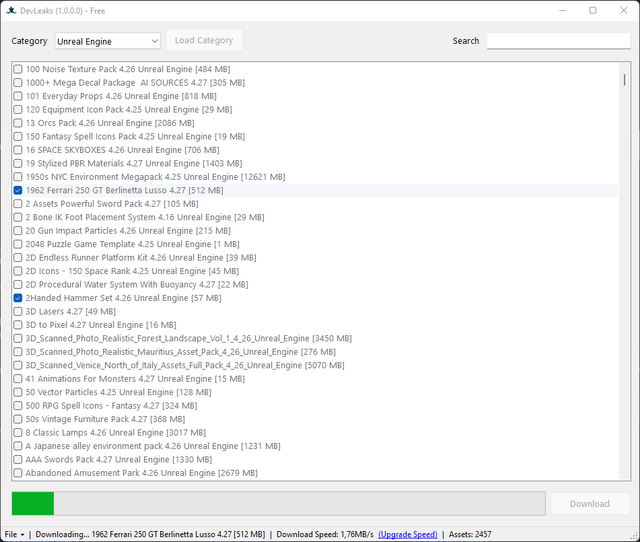Open the File menu in status bar

click(x=14, y=534)
